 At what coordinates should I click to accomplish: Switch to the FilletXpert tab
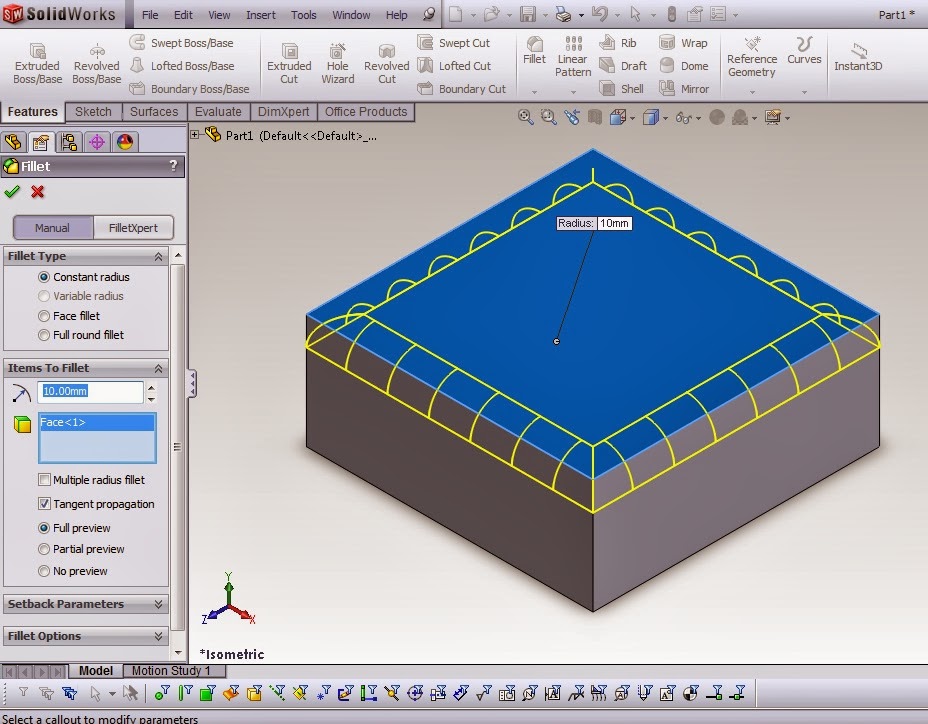(133, 227)
